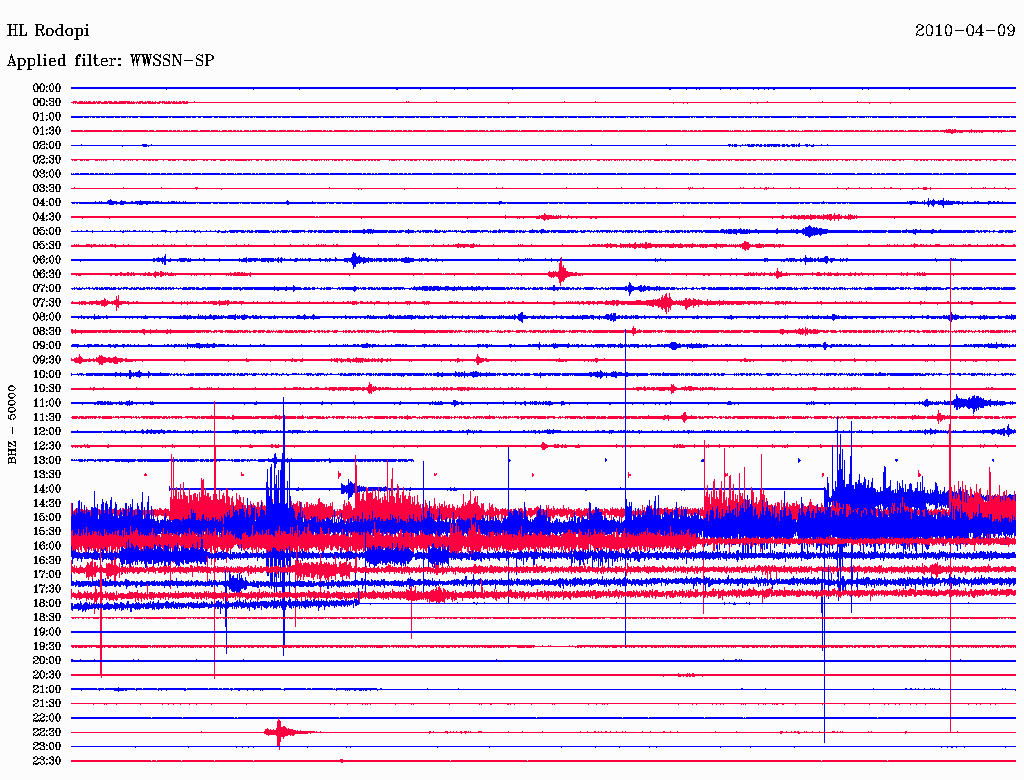Click the seismic event on the 22:30 trace
1024x780 pixels.
tap(282, 733)
